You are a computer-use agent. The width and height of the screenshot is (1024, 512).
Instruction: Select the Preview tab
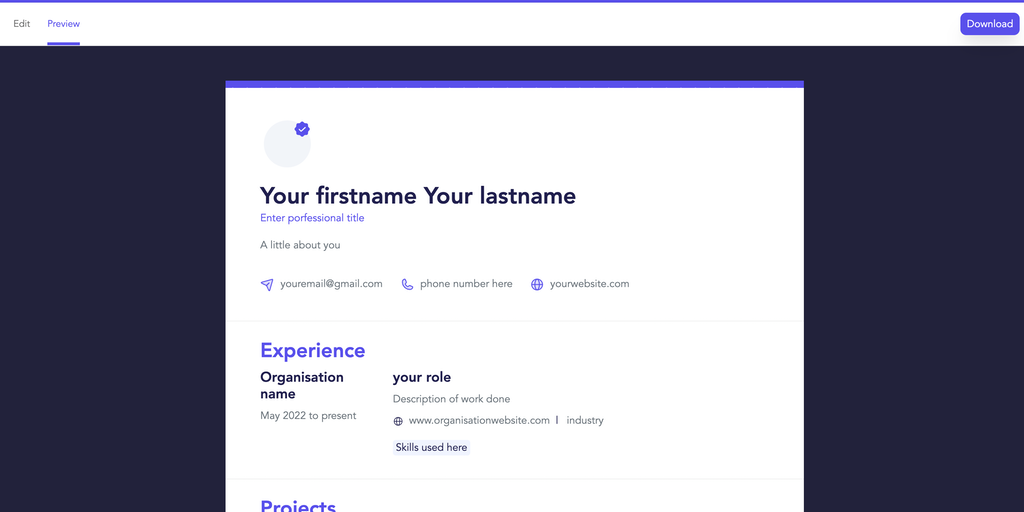tap(64, 24)
